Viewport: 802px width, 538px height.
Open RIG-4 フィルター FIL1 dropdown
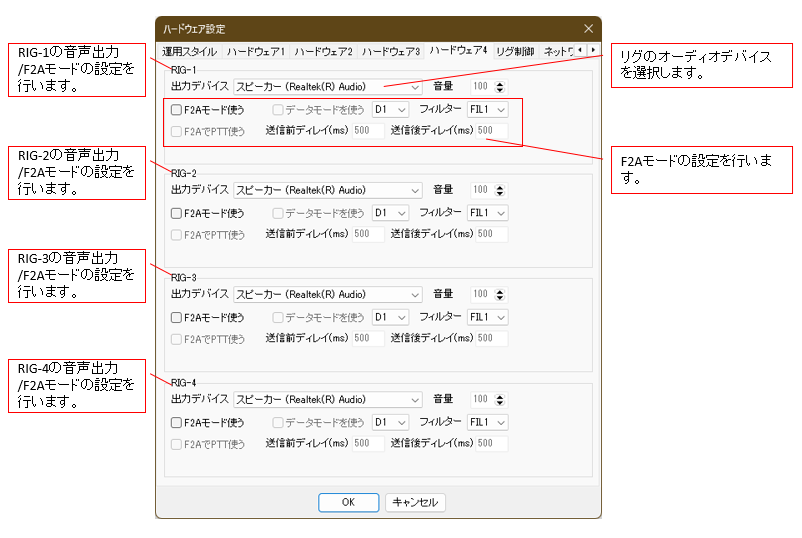pos(487,422)
